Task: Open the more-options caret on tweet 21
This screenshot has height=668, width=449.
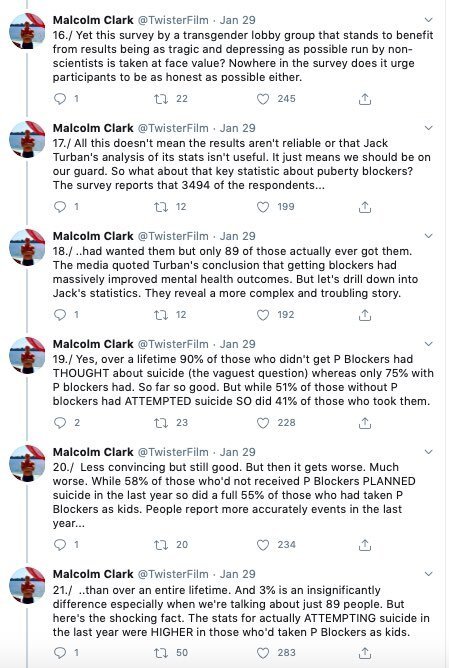Action: [429, 573]
